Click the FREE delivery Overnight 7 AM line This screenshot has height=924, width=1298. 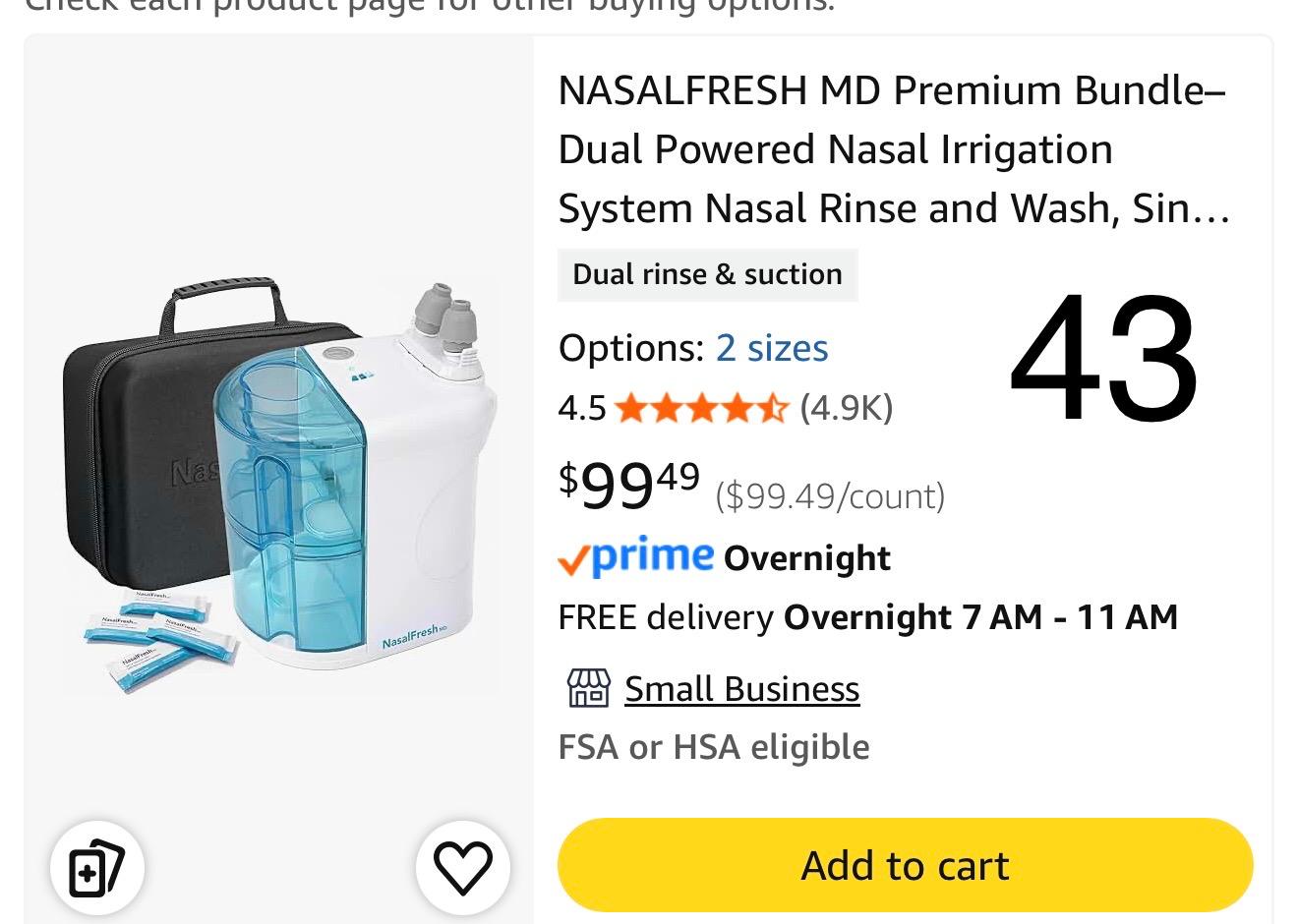[867, 617]
